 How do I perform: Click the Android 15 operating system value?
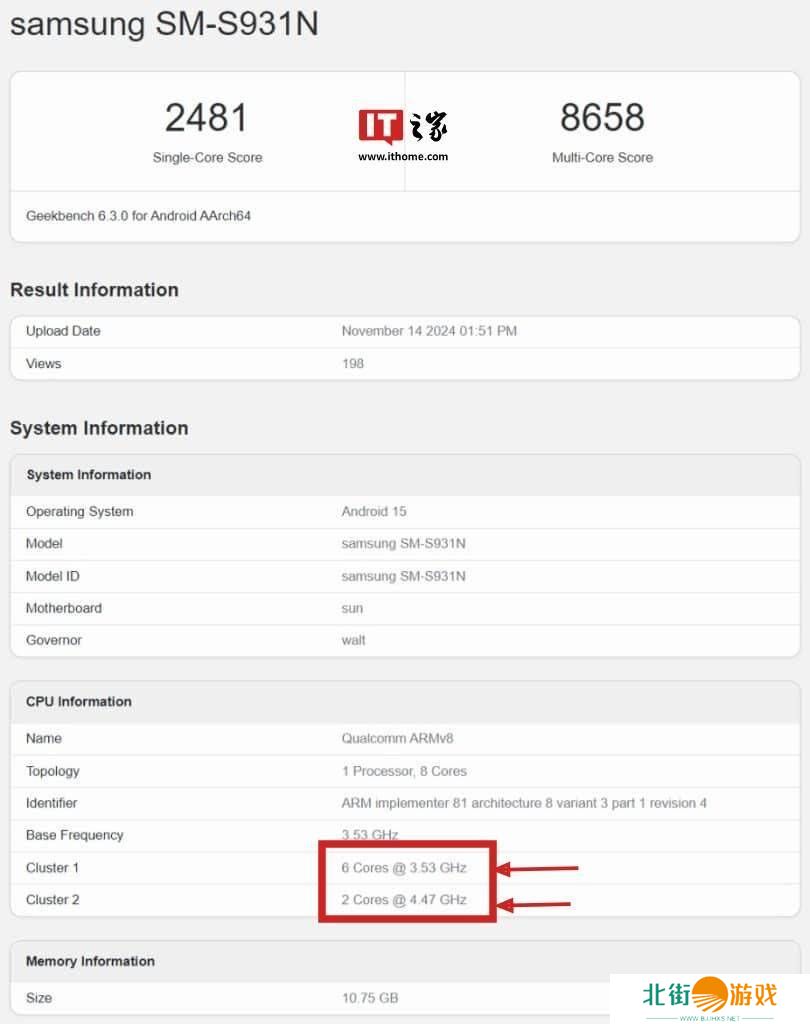(x=374, y=511)
